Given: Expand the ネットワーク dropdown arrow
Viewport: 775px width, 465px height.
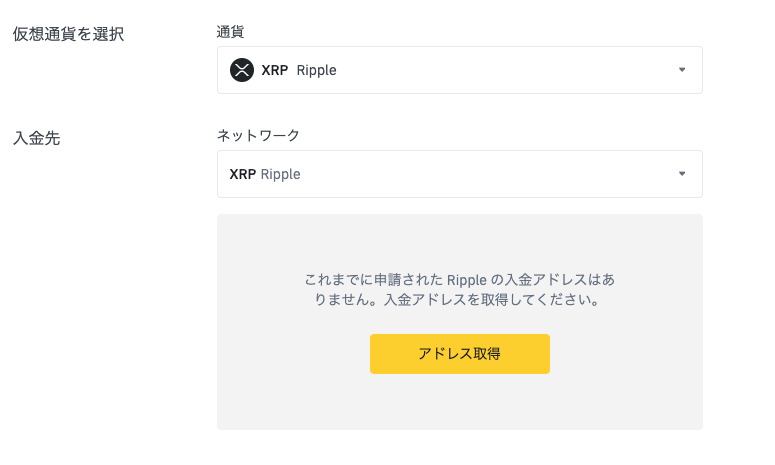Looking at the screenshot, I should click(x=682, y=173).
